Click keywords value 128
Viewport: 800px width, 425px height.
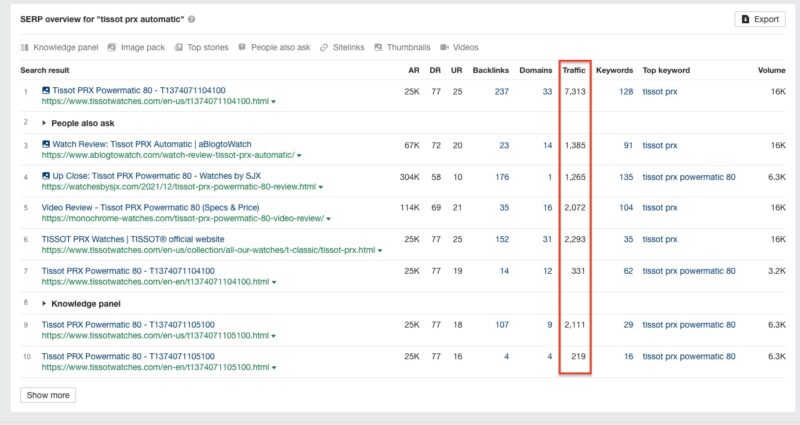pyautogui.click(x=626, y=92)
